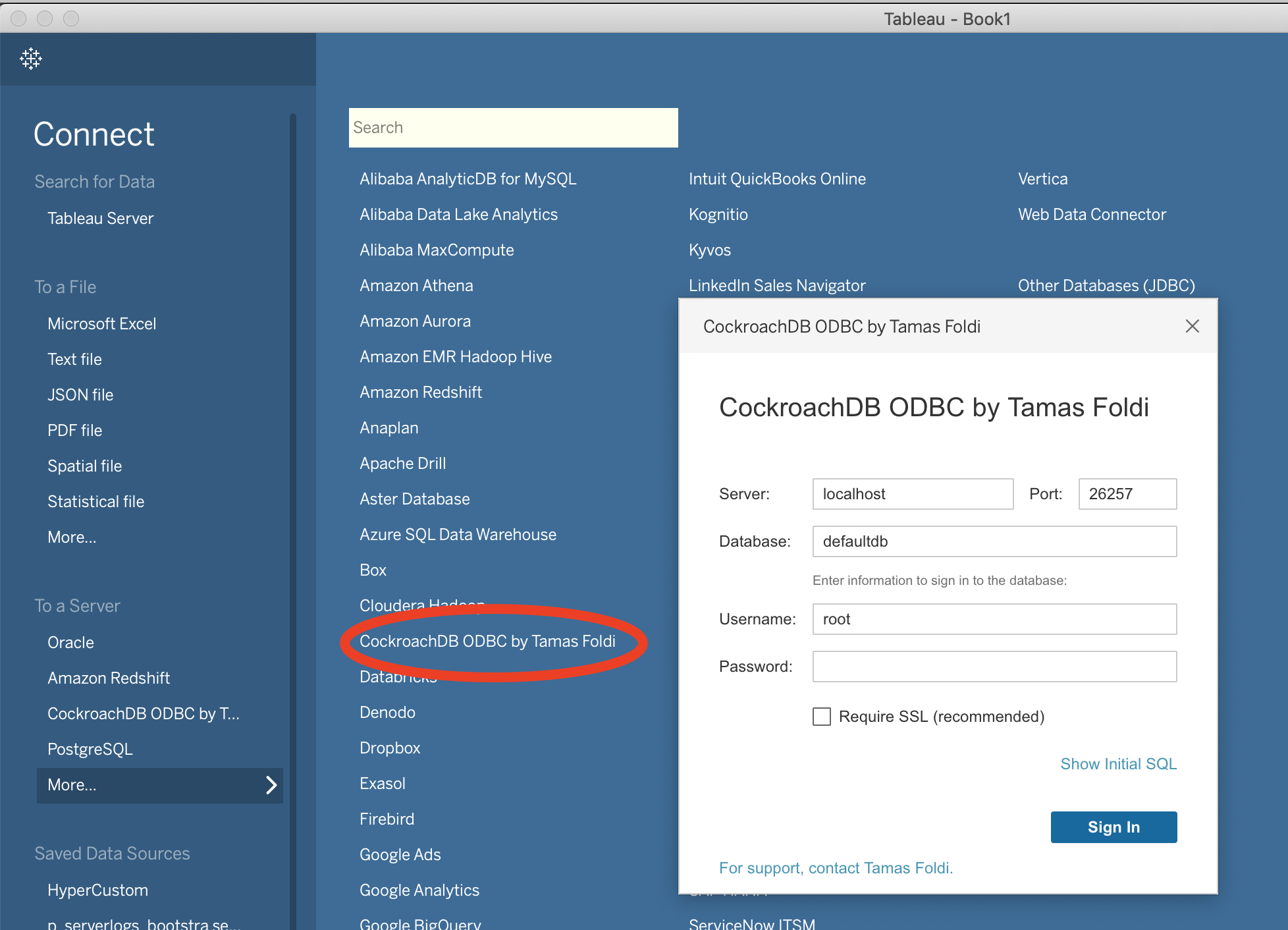Open HyperCustom saved data source

[97, 890]
